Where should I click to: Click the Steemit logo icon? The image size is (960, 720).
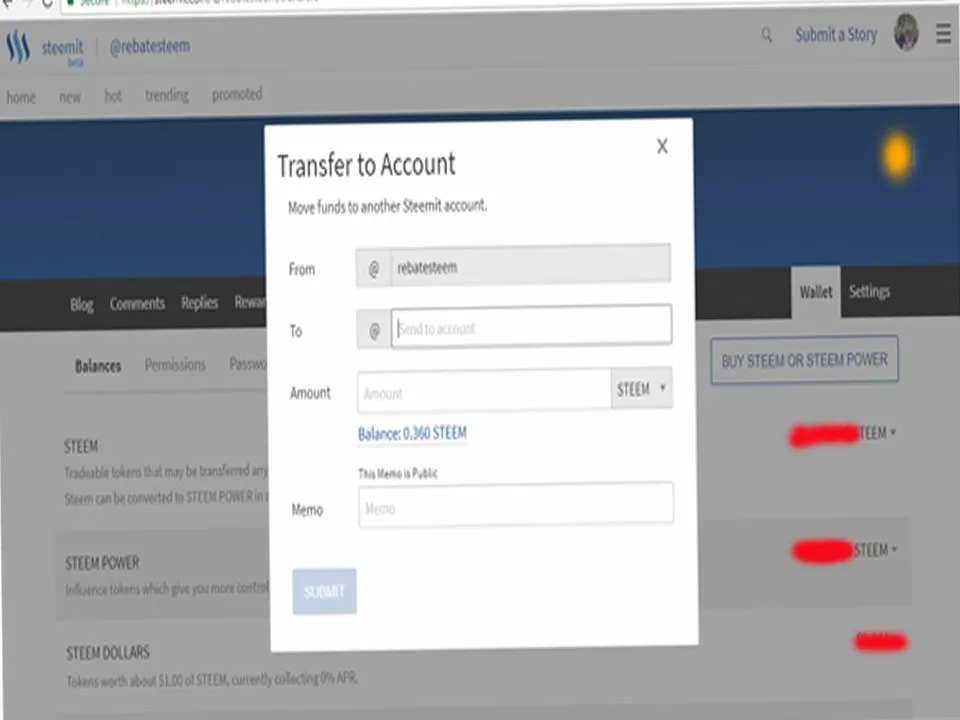(18, 47)
